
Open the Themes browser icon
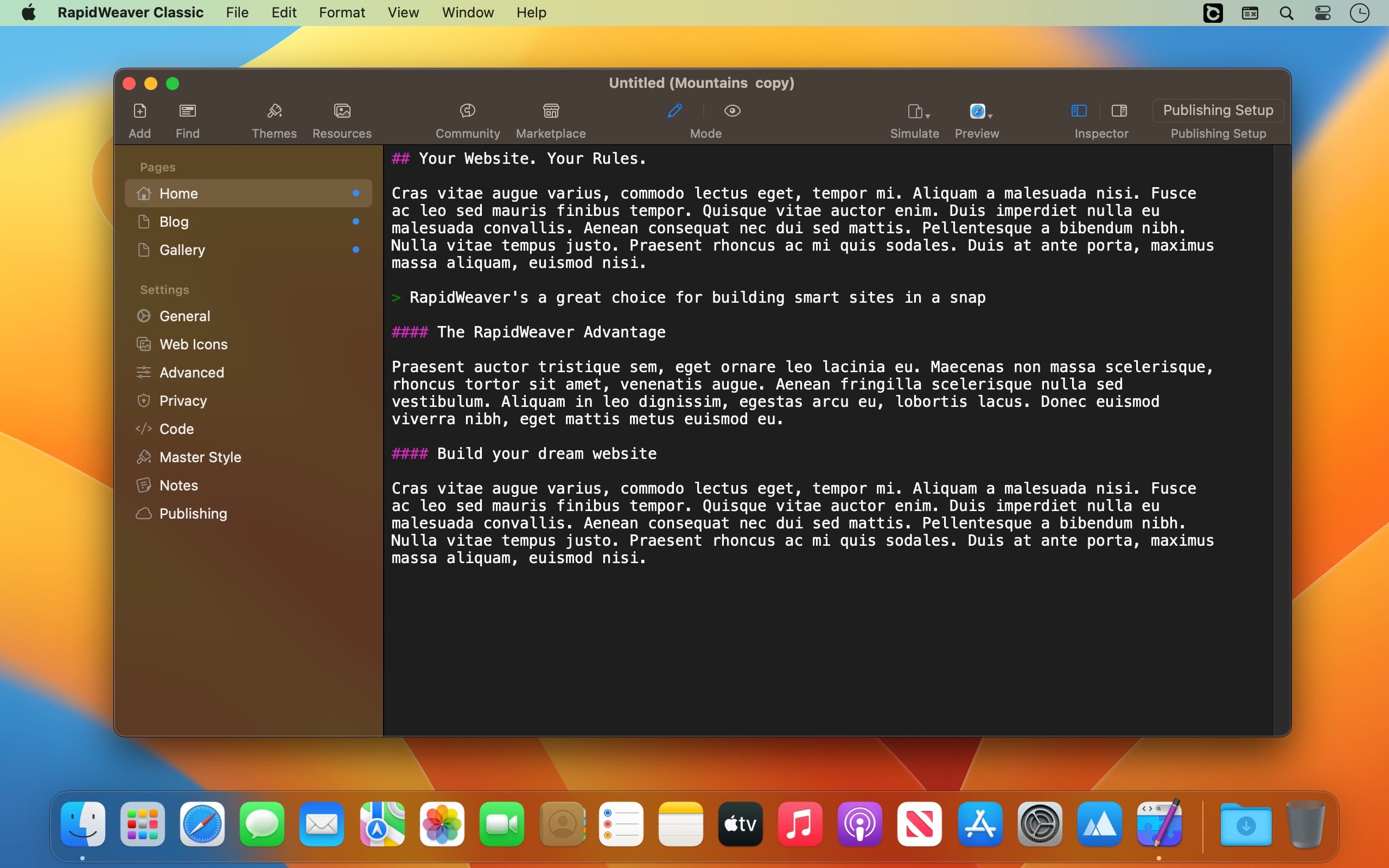(x=274, y=111)
